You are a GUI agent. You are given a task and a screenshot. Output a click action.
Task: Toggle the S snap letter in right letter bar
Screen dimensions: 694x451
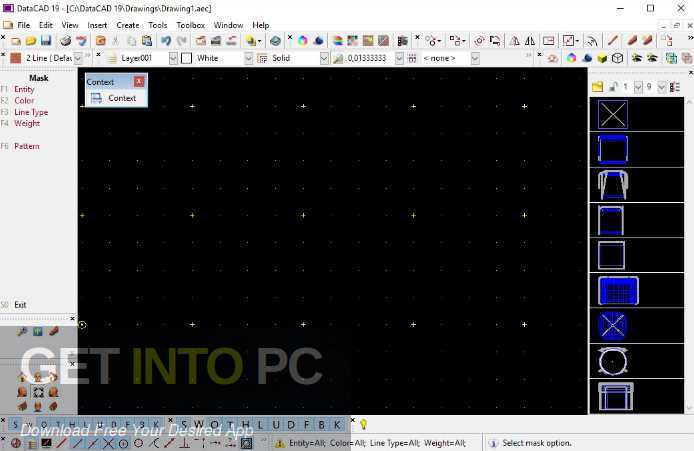pos(184,425)
